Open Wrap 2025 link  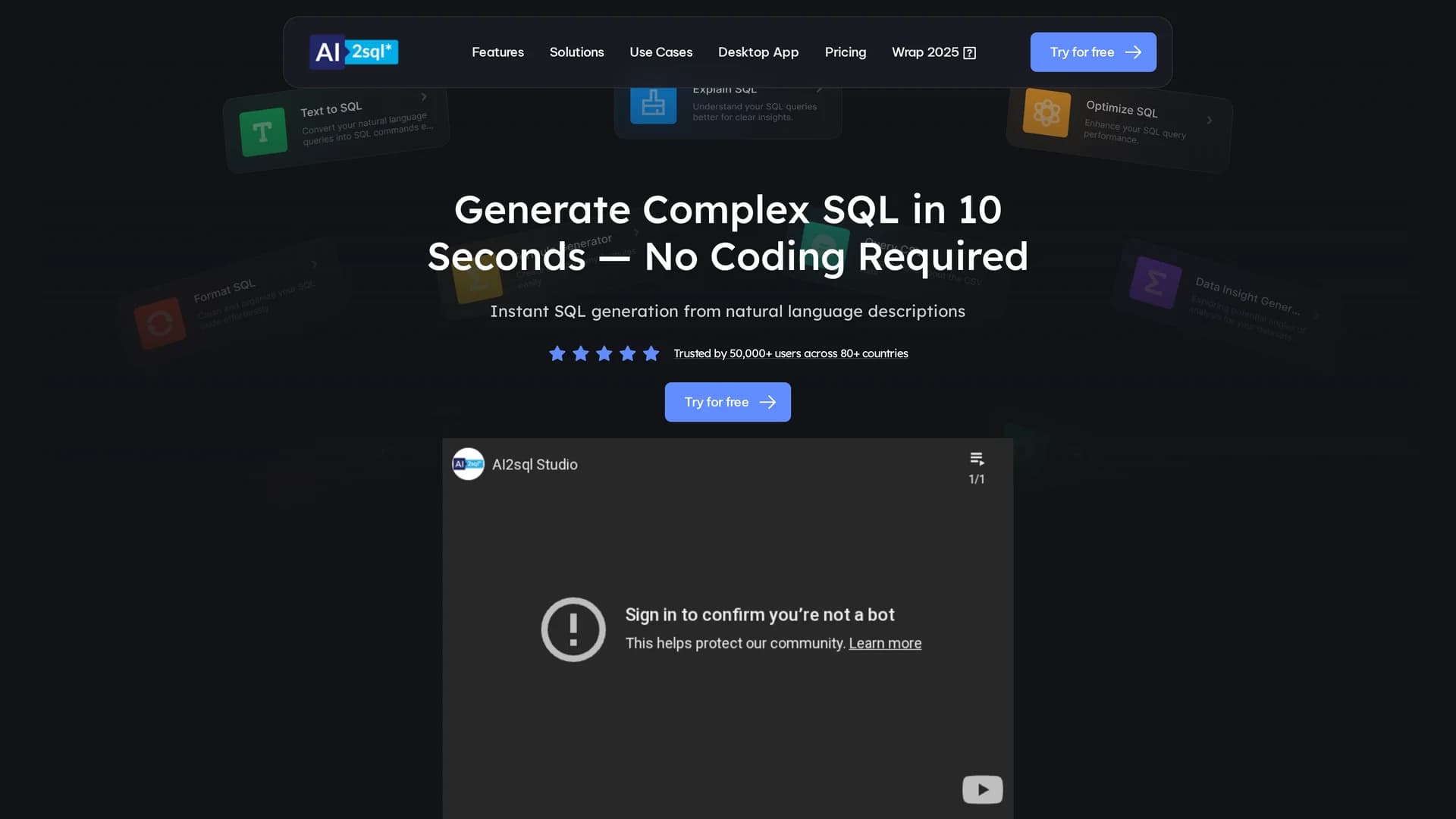[x=934, y=52]
